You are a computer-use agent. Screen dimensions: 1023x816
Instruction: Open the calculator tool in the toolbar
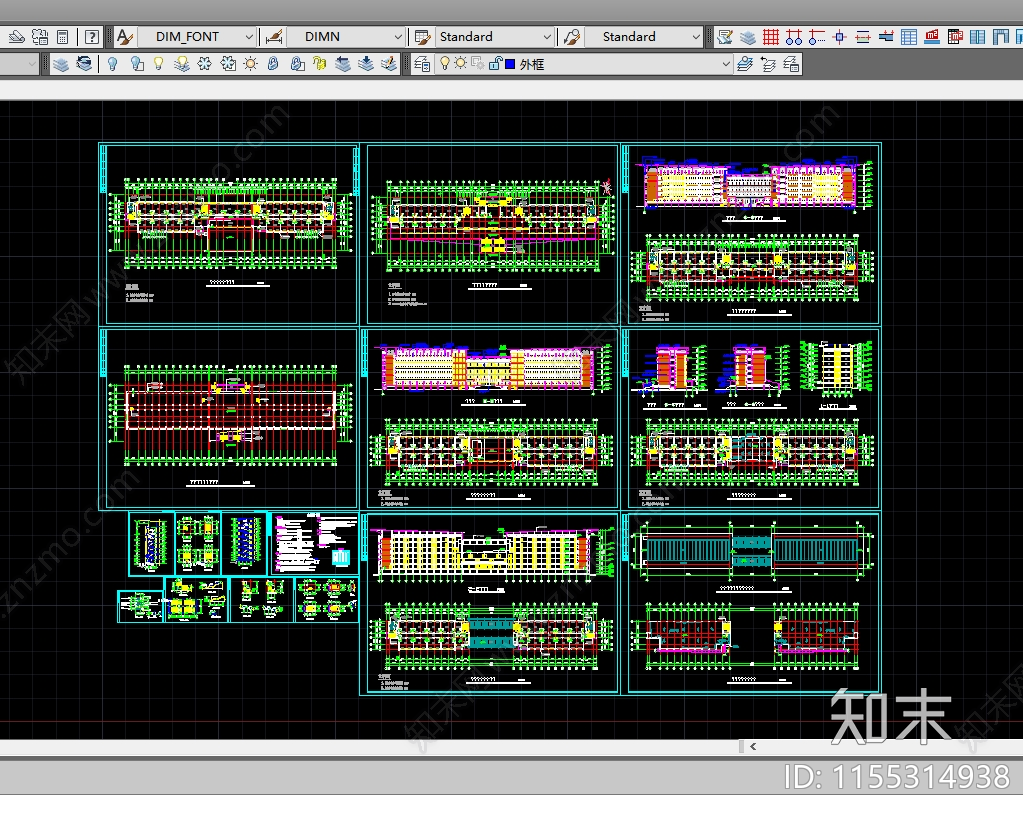[x=63, y=37]
